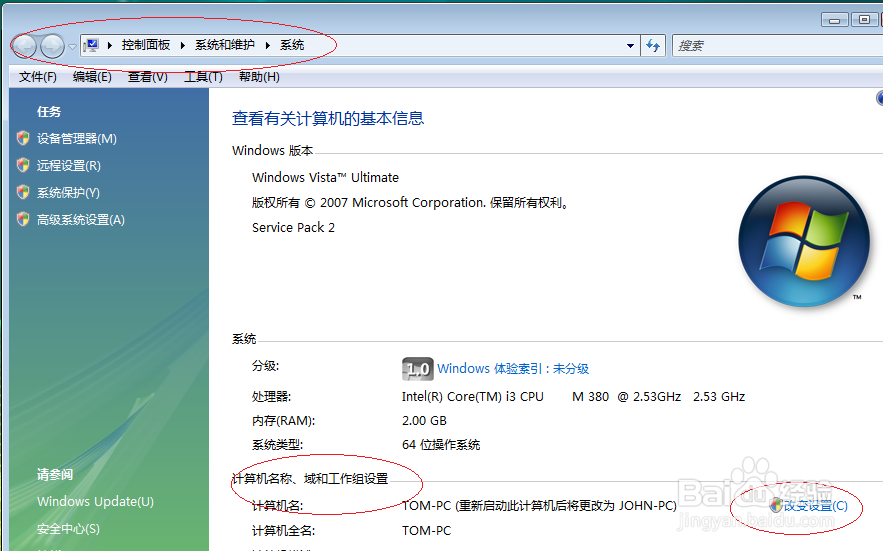Click into the 搜索 search box
Image resolution: width=883 pixels, height=551 pixels.
(x=777, y=46)
